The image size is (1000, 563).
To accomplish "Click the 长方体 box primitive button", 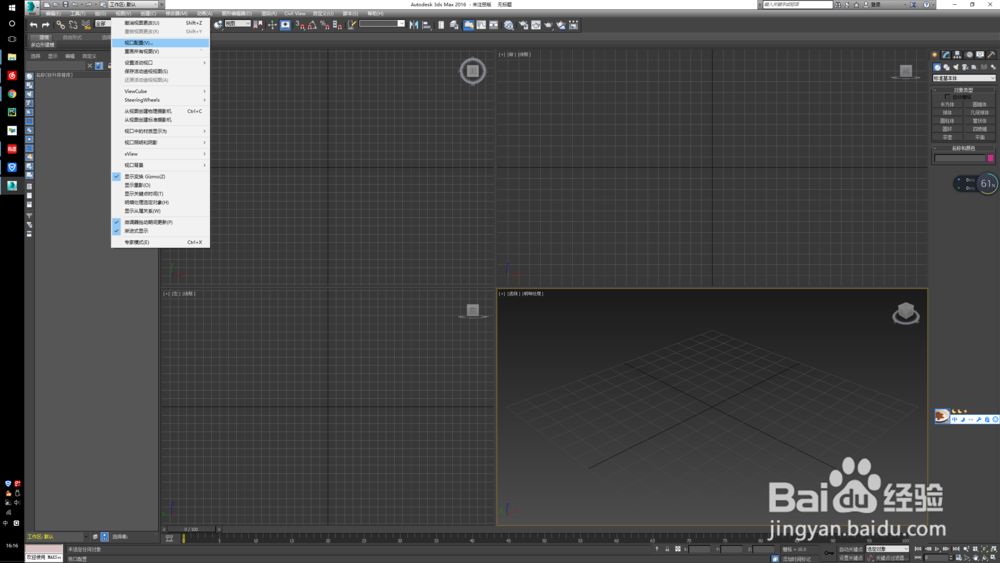I will (x=947, y=105).
